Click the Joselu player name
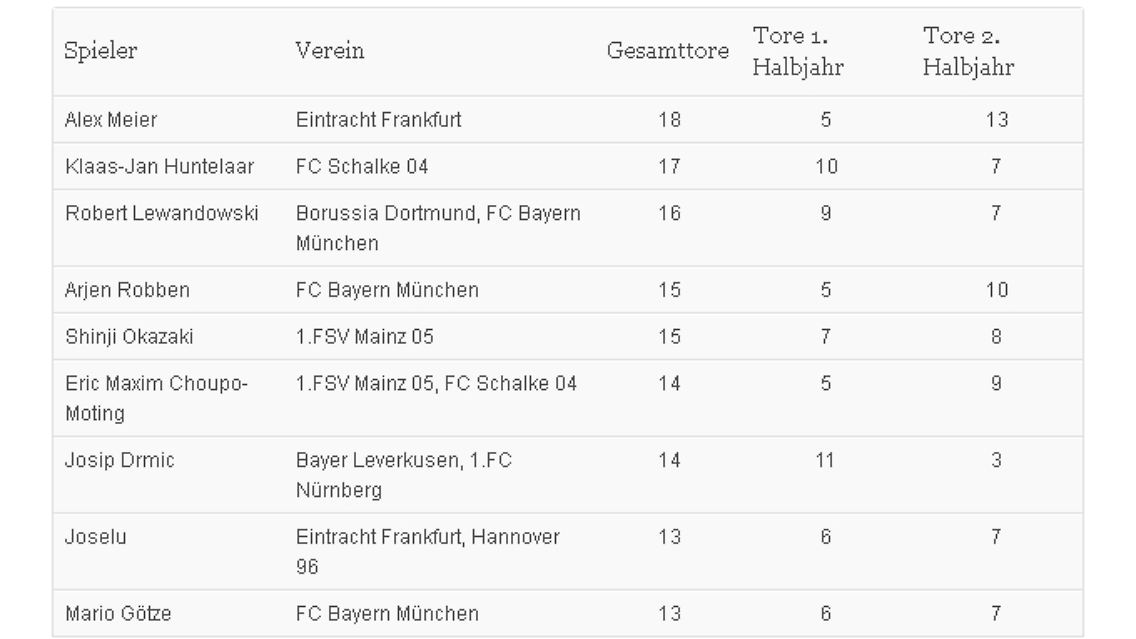Screen dimensions: 1136x639 tap(96, 537)
